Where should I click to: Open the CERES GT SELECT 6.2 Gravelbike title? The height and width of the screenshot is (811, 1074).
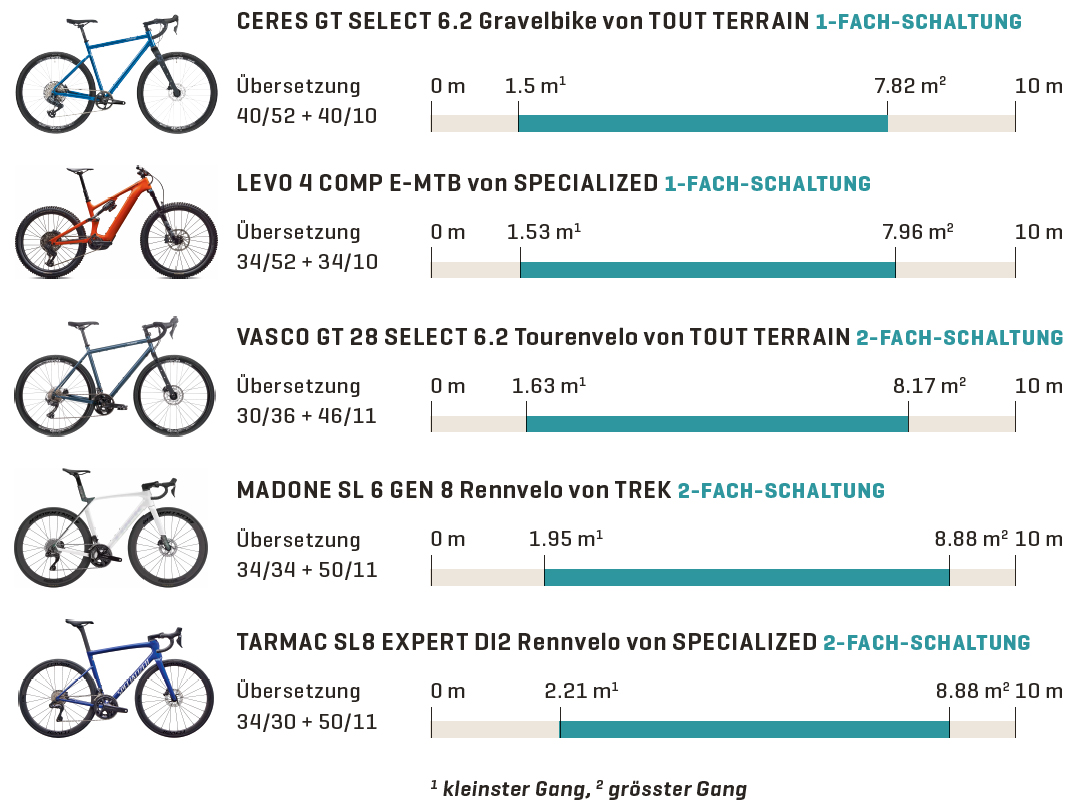(523, 22)
